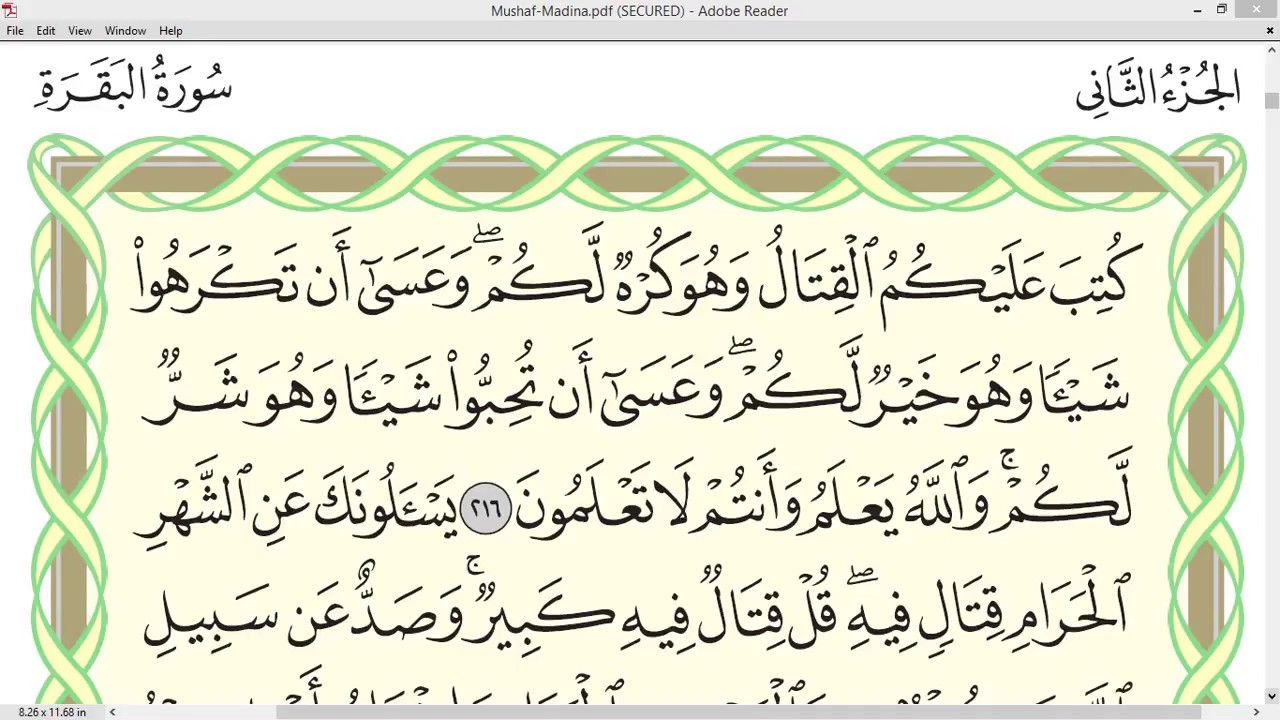Open the Window menu
The image size is (1280, 720).
pyautogui.click(x=125, y=31)
